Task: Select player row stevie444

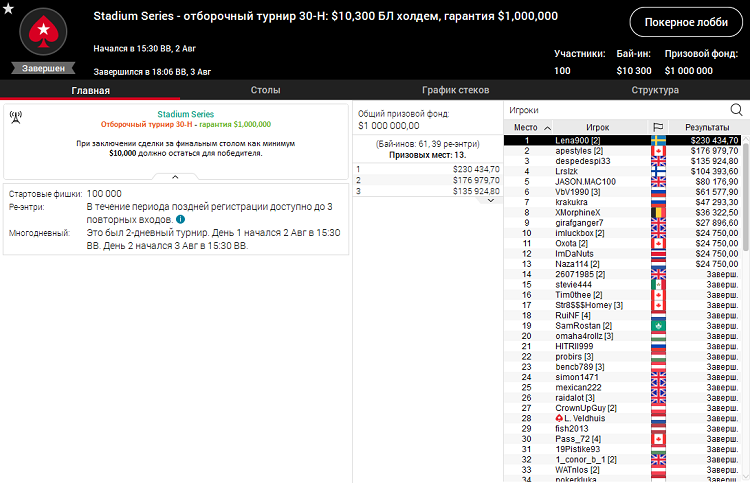Action: [622, 285]
